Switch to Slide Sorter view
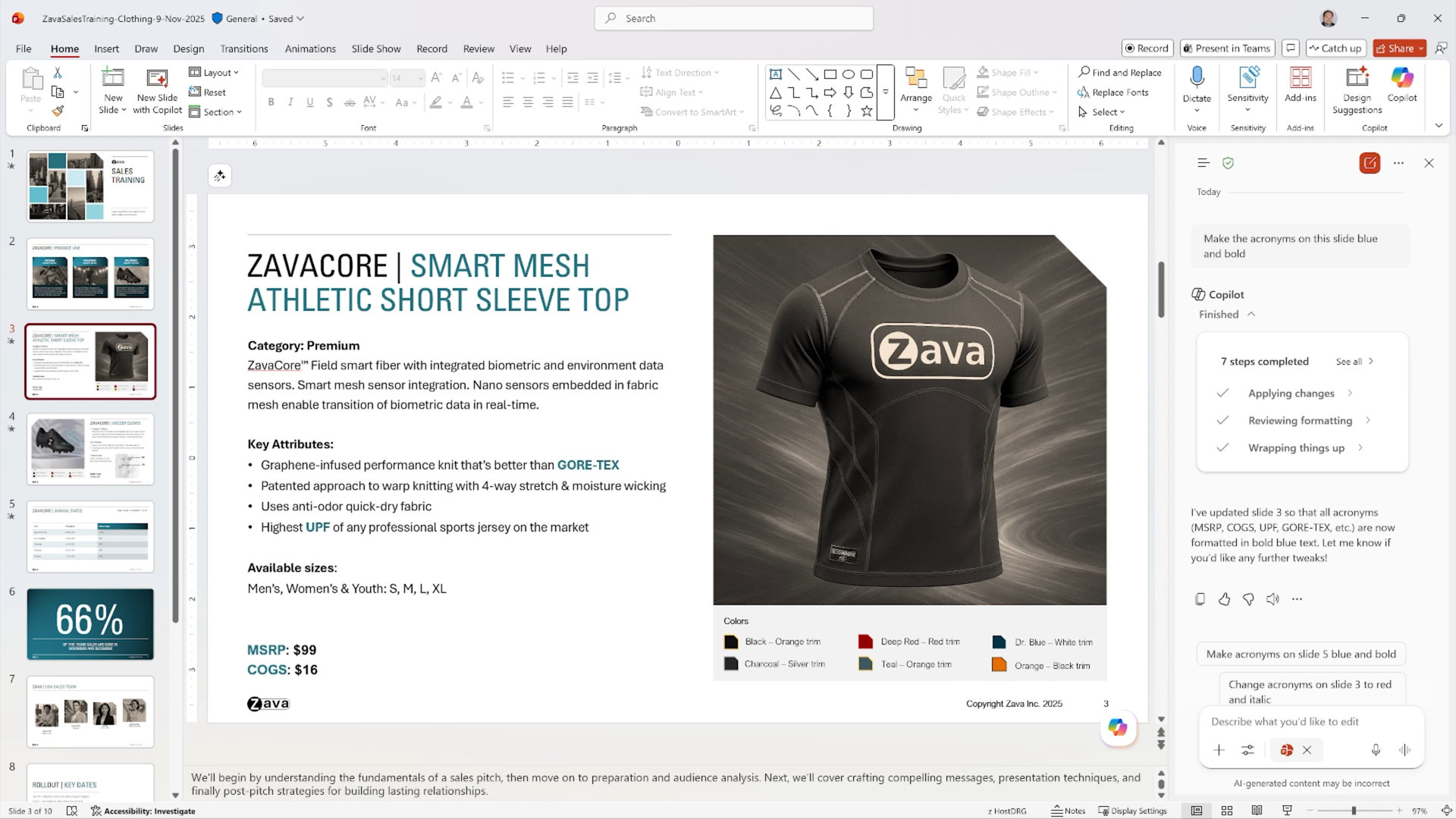 [x=1227, y=811]
